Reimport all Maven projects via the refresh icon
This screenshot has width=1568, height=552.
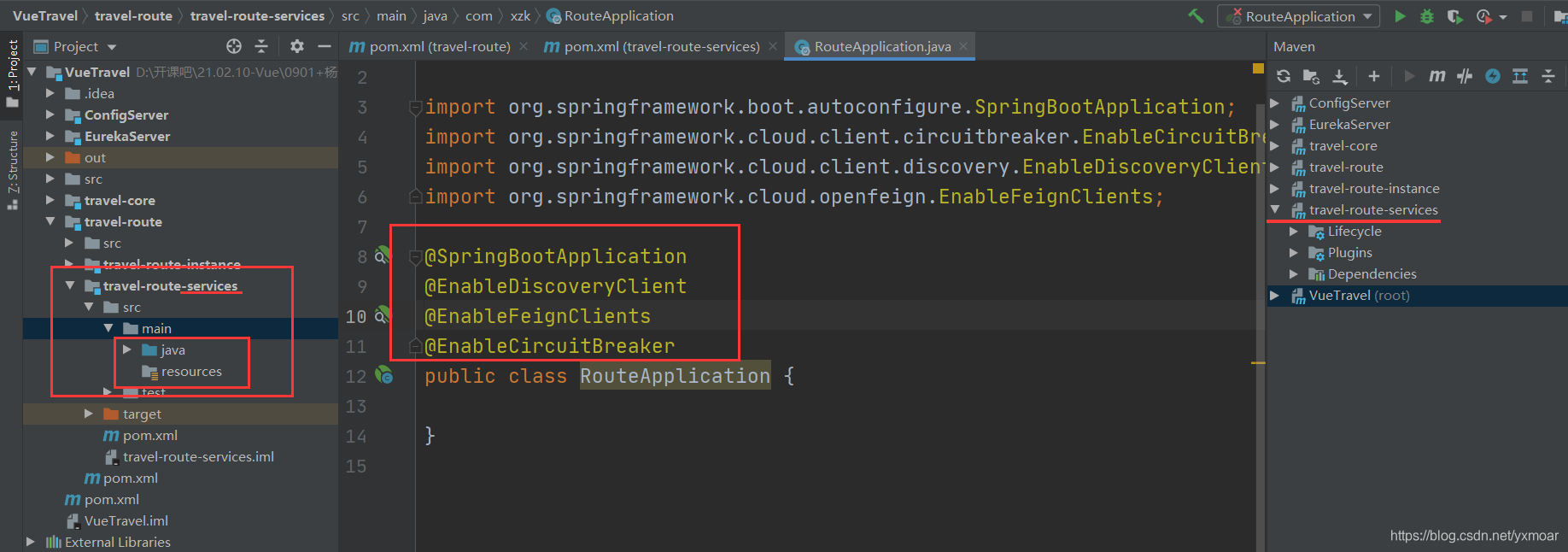click(1284, 76)
